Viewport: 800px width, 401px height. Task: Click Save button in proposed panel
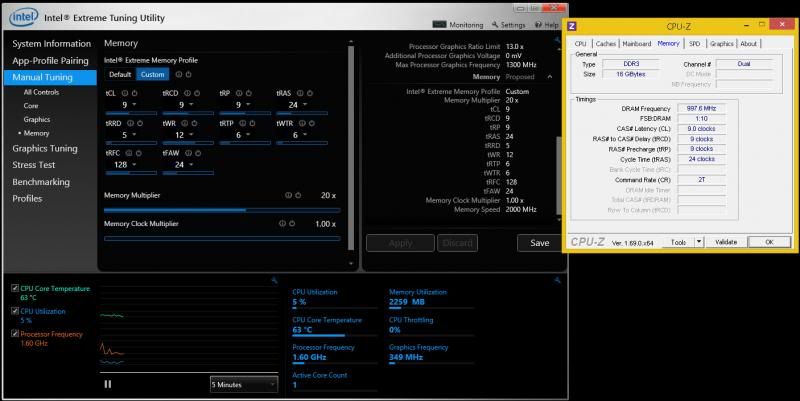click(539, 243)
